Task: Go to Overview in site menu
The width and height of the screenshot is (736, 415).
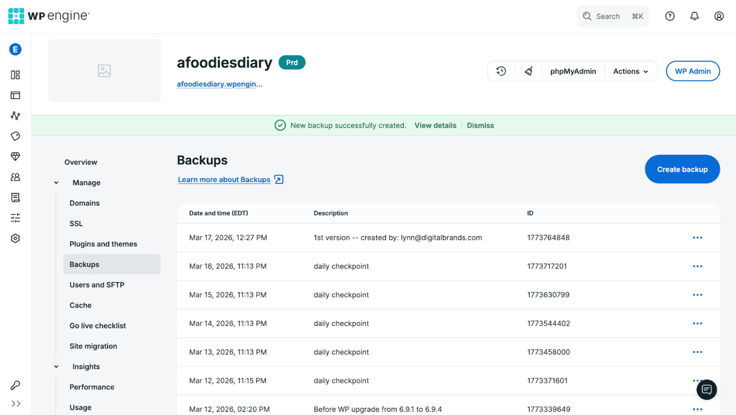Action: click(81, 162)
